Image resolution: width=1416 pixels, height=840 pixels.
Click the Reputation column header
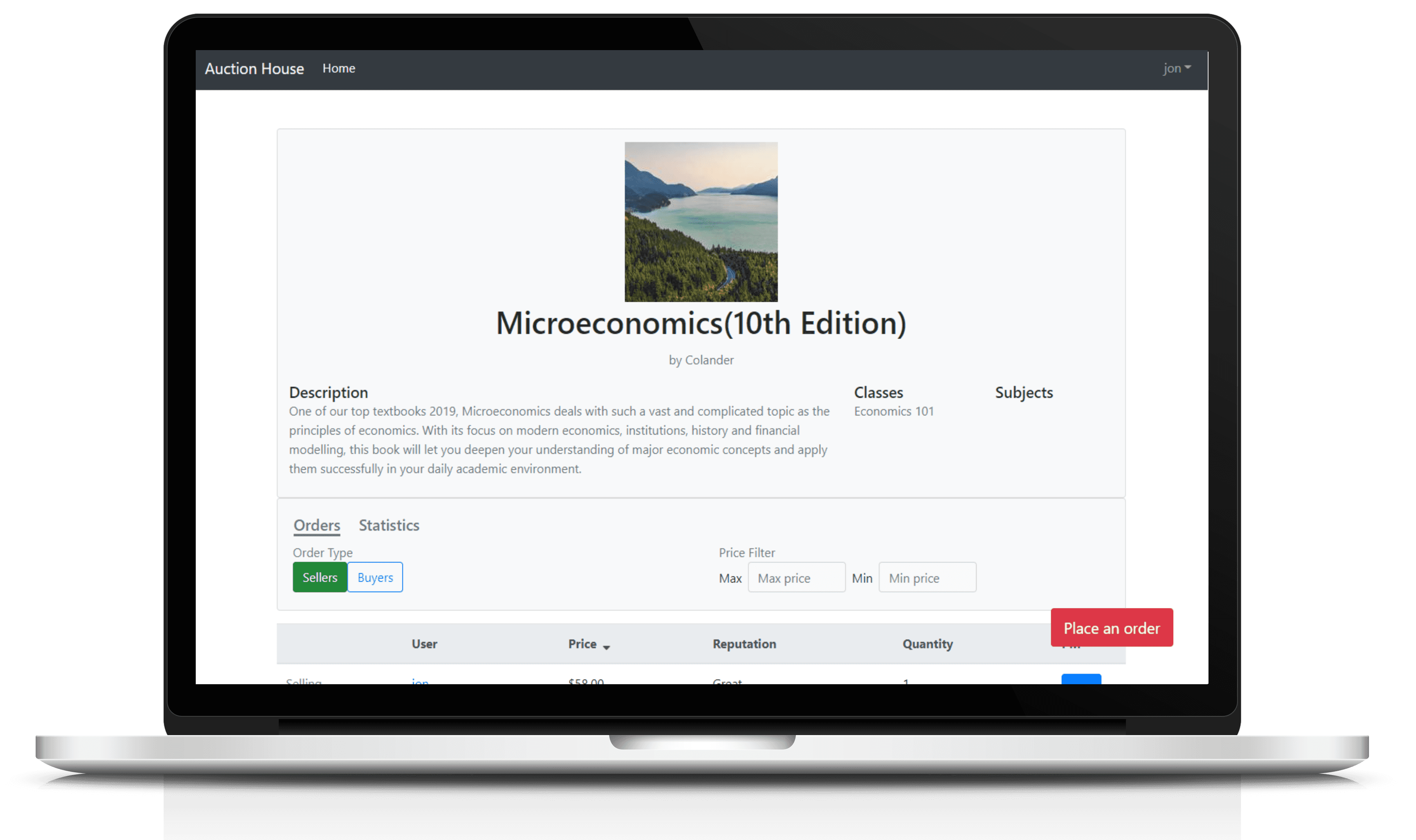744,644
